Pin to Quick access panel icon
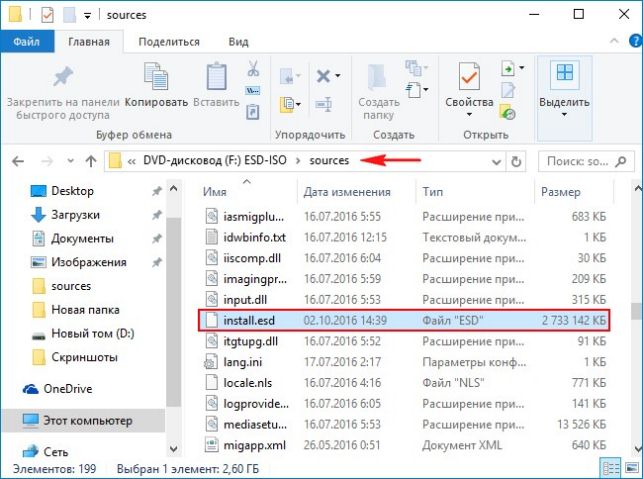The image size is (643, 479). pyautogui.click(x=63, y=77)
